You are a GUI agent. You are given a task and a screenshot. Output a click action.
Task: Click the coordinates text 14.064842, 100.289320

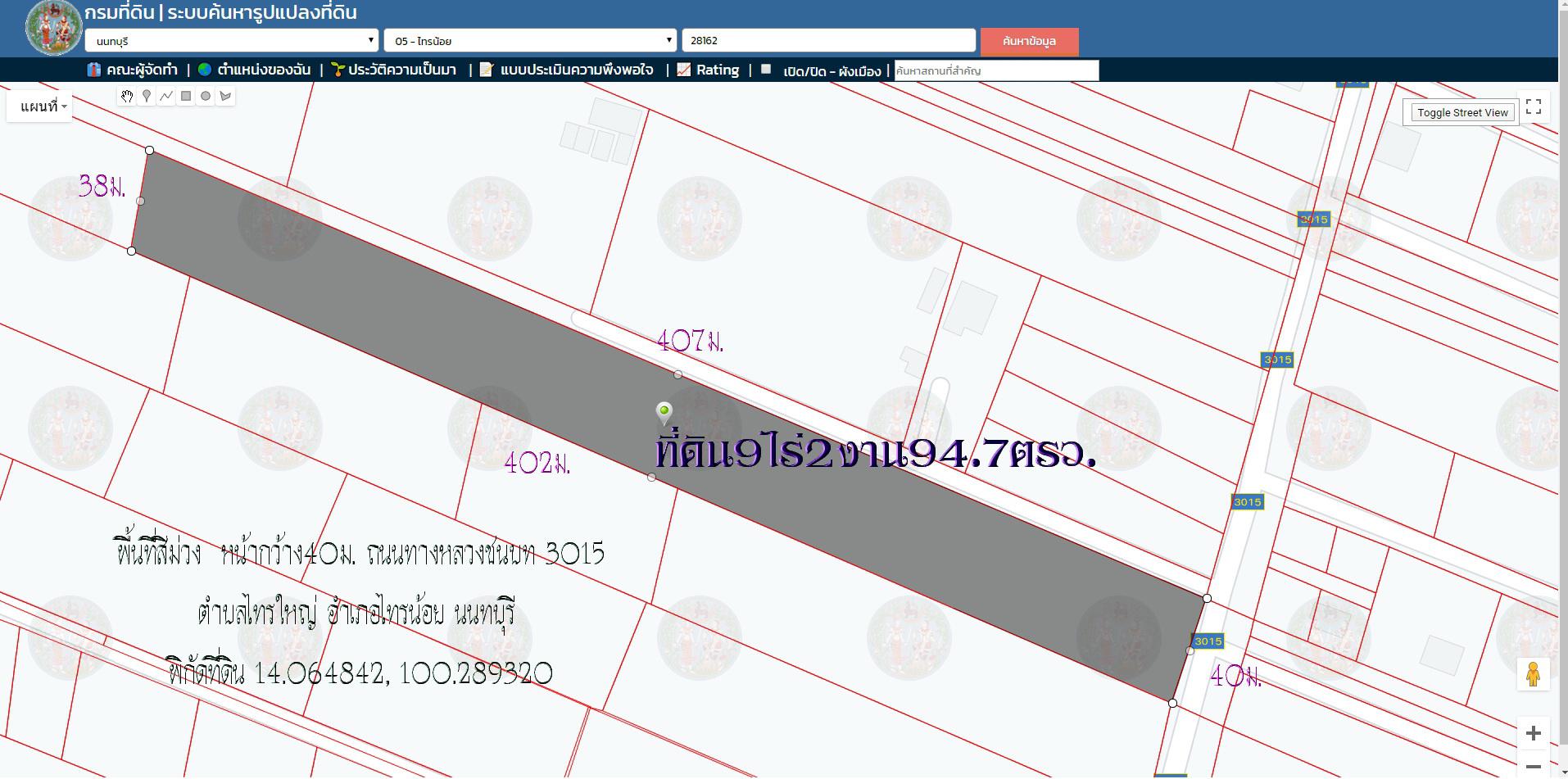403,673
